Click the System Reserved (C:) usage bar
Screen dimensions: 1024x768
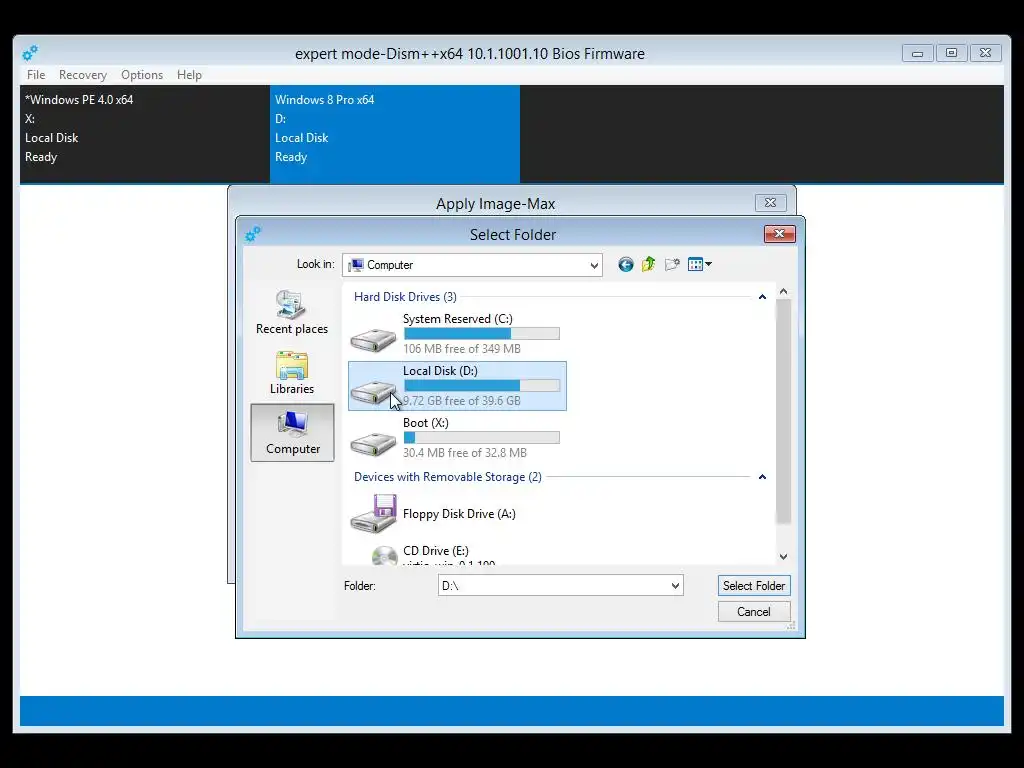pos(481,334)
